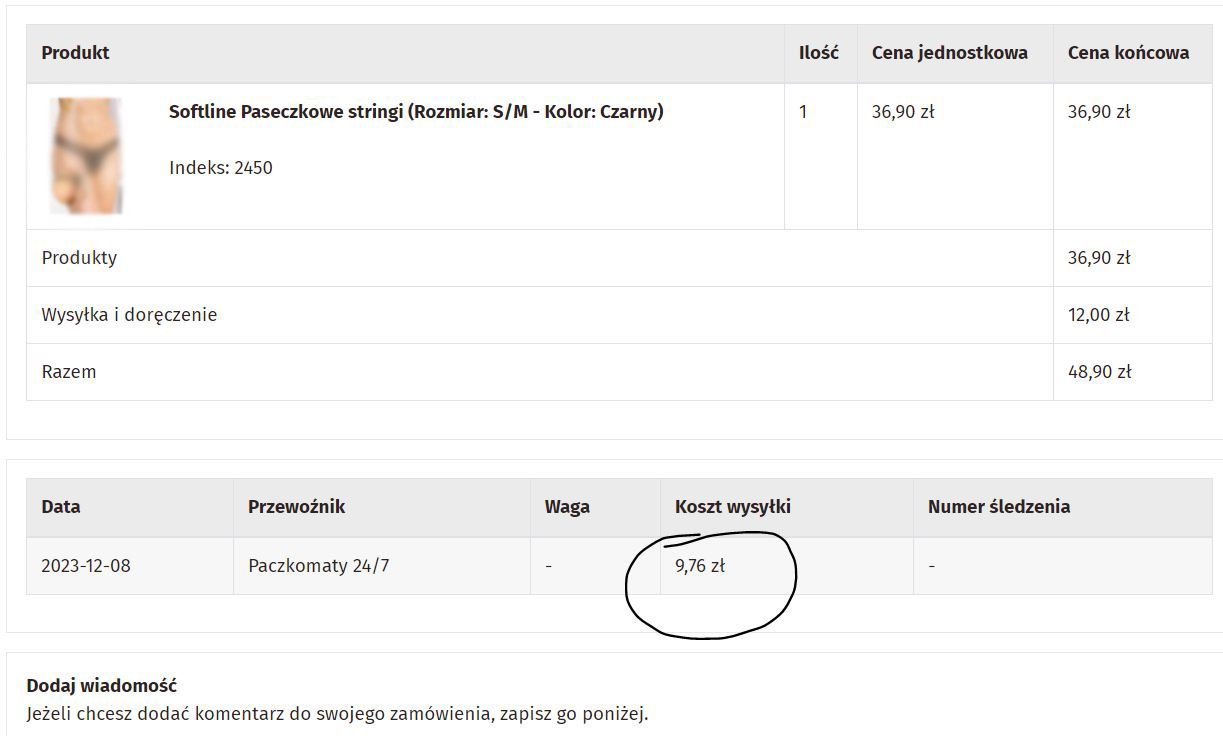Click the 12,00 zł shipping amount

[x=1099, y=314]
